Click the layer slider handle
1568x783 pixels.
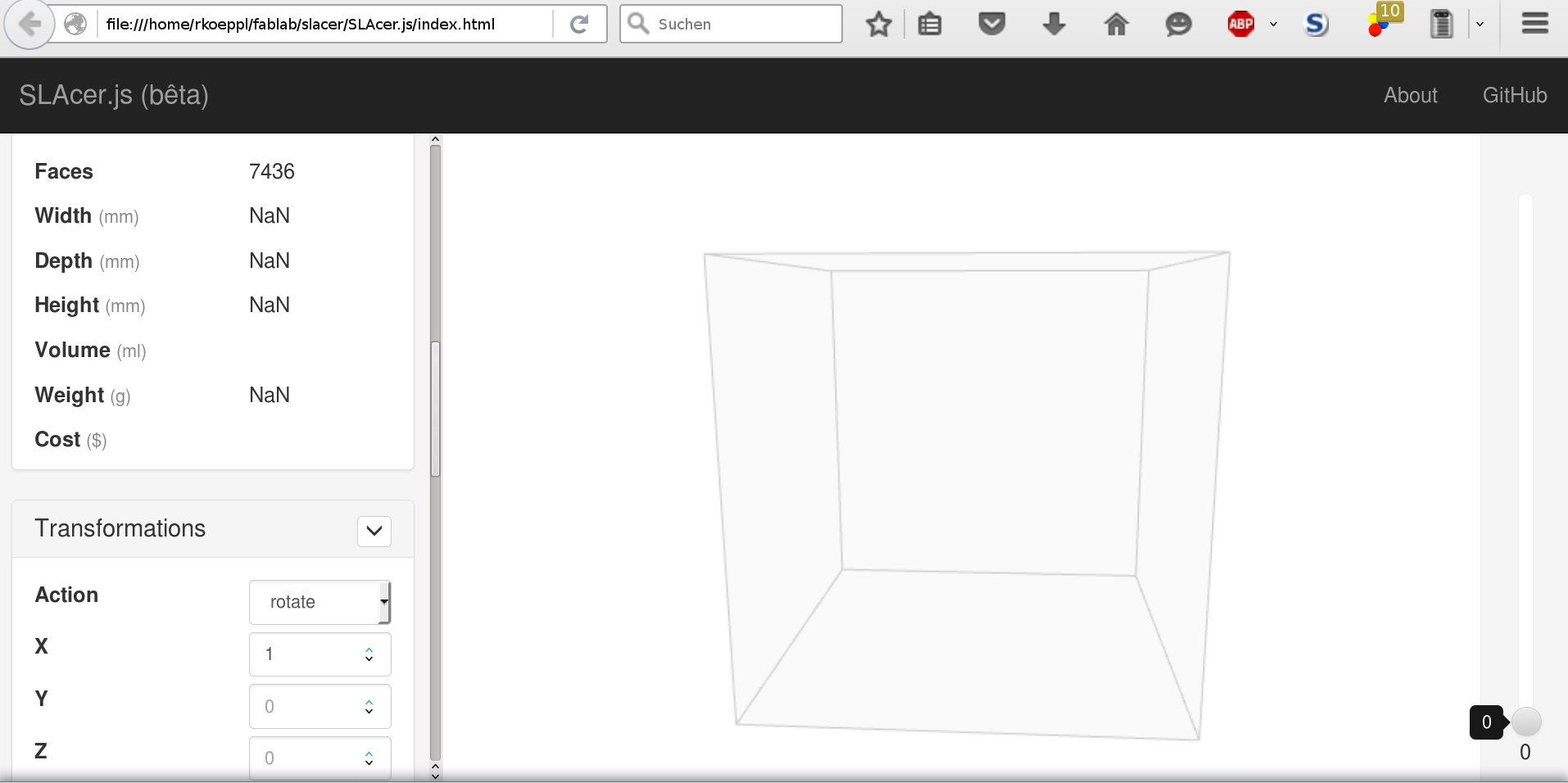point(1525,722)
